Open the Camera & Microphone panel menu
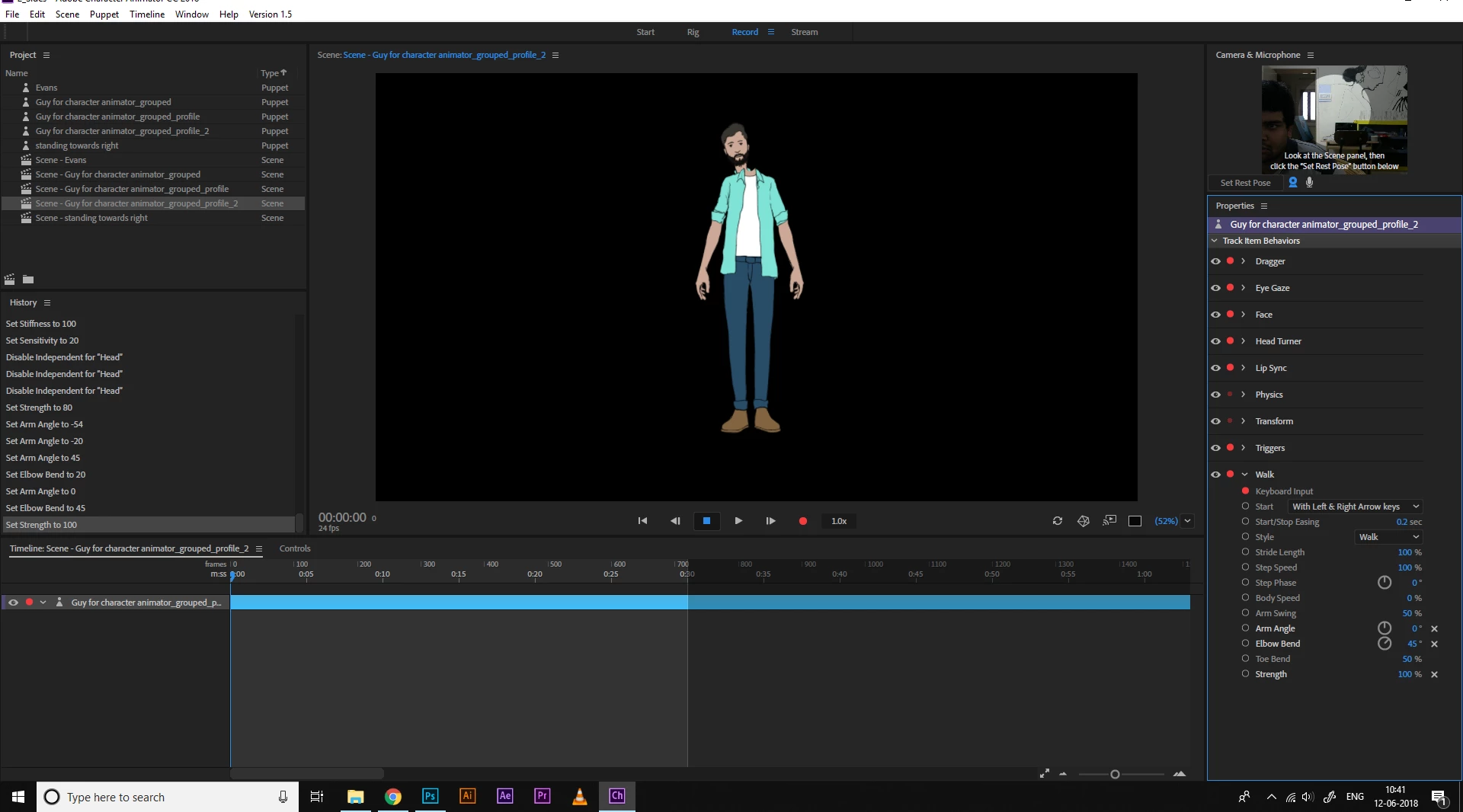This screenshot has height=812, width=1463. [1311, 55]
